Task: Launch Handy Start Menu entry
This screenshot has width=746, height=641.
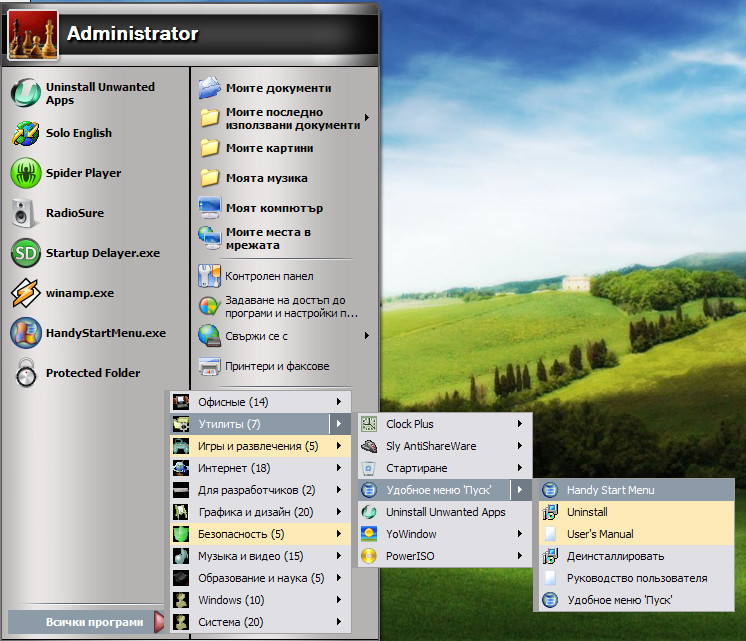Action: coord(637,490)
